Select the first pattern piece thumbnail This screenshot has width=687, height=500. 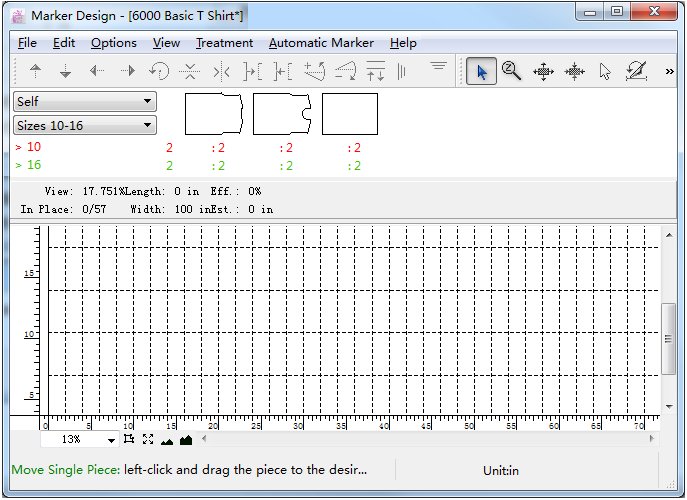pos(214,114)
